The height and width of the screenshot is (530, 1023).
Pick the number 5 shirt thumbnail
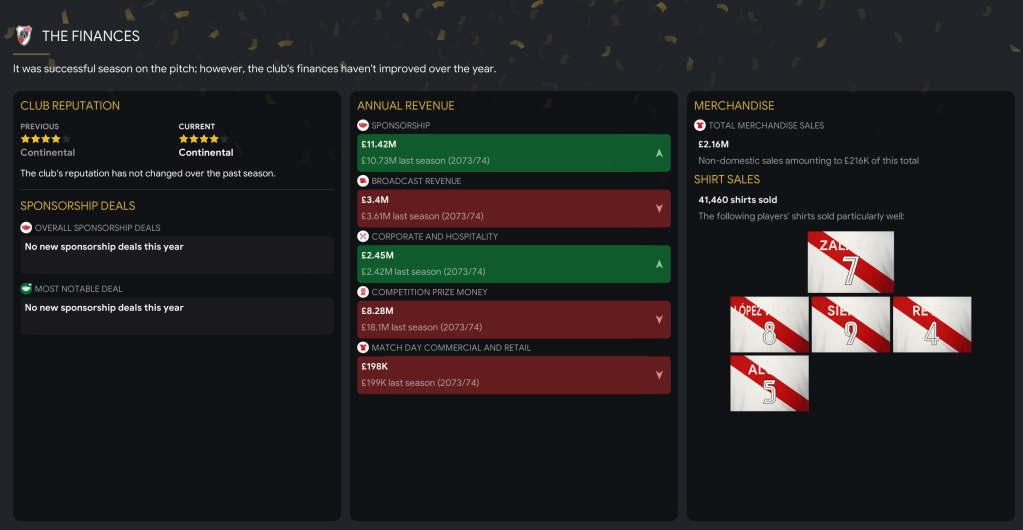769,383
